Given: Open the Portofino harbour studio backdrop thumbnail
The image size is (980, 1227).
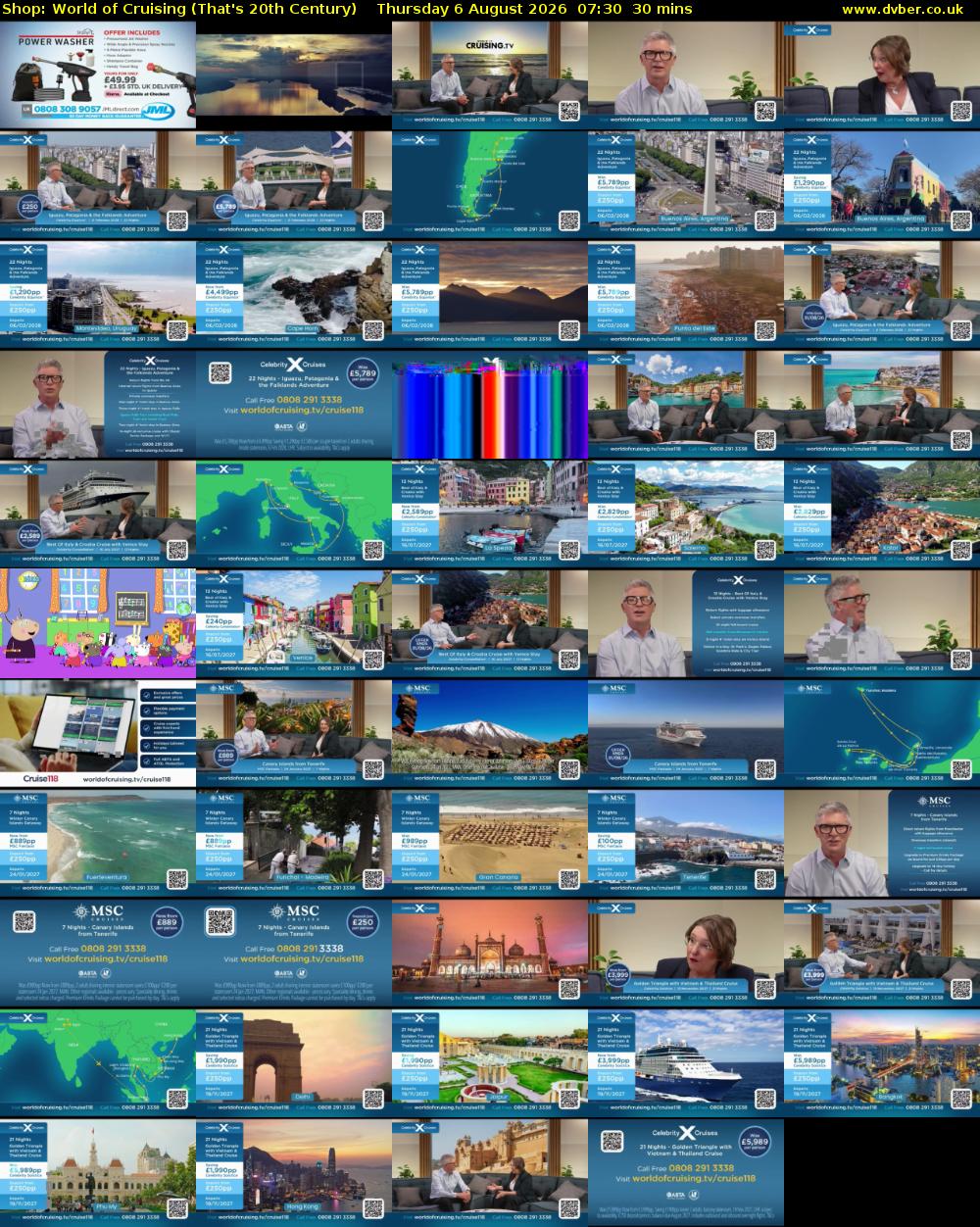Looking at the screenshot, I should click(x=686, y=405).
